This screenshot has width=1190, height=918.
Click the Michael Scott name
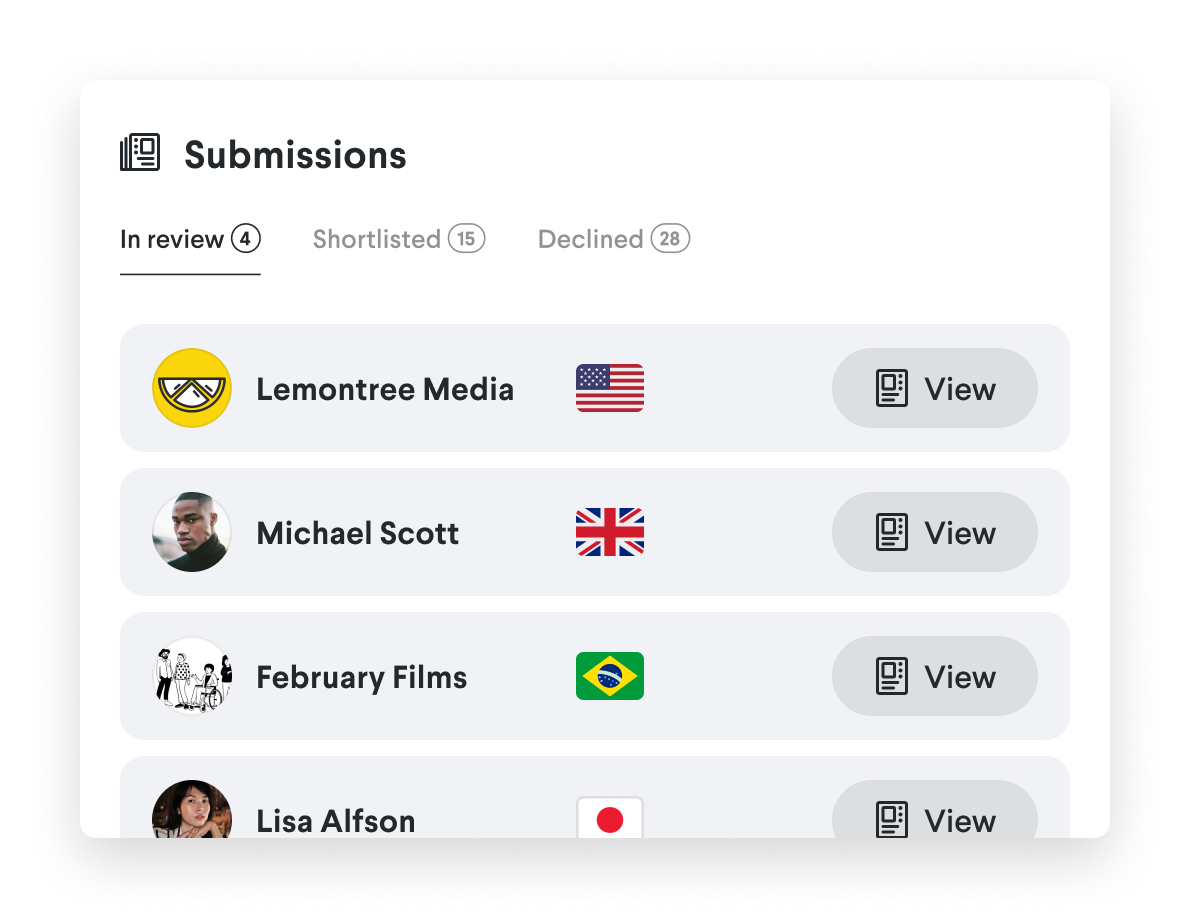(x=358, y=533)
